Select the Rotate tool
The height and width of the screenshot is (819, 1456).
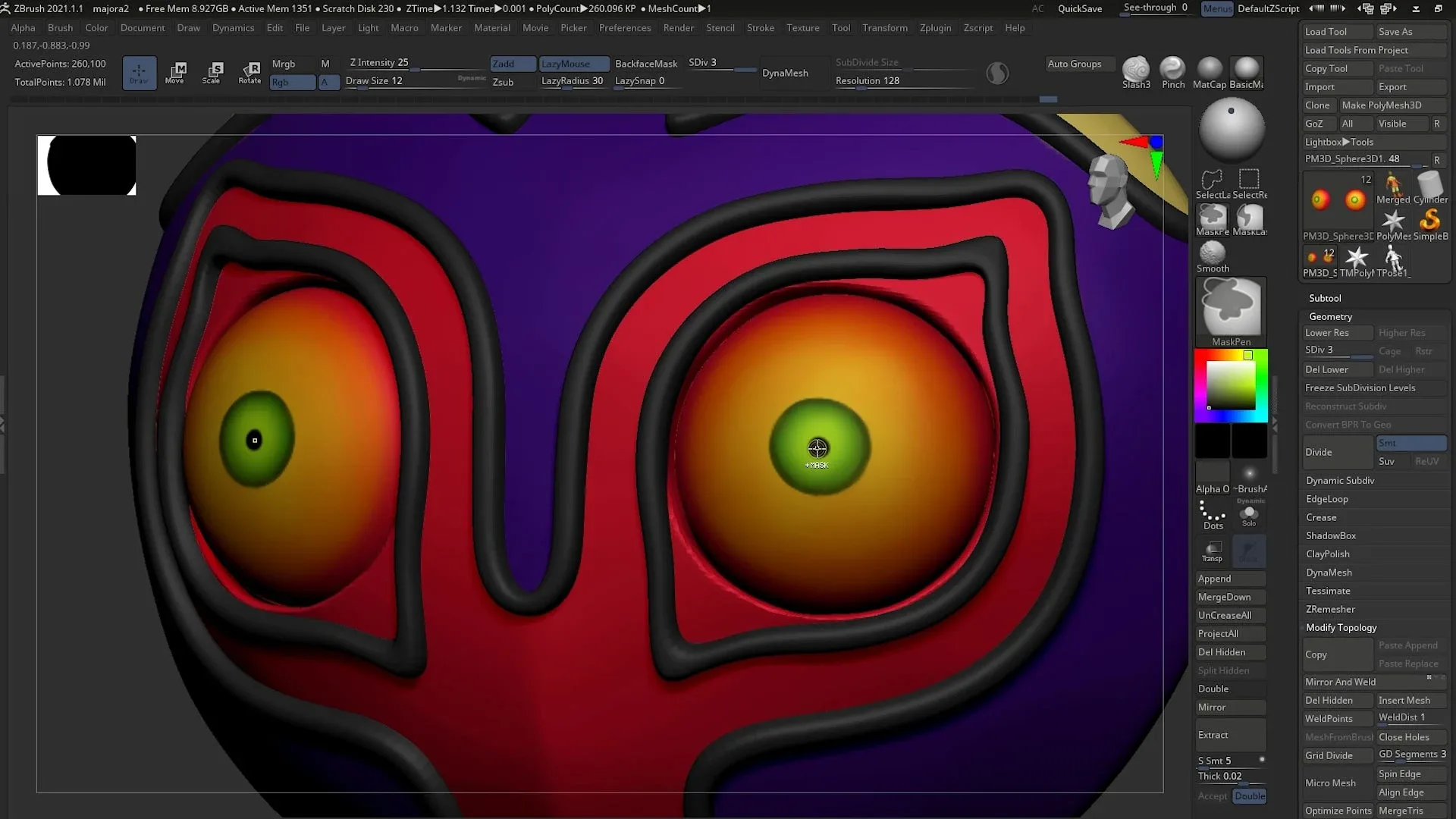click(x=250, y=73)
